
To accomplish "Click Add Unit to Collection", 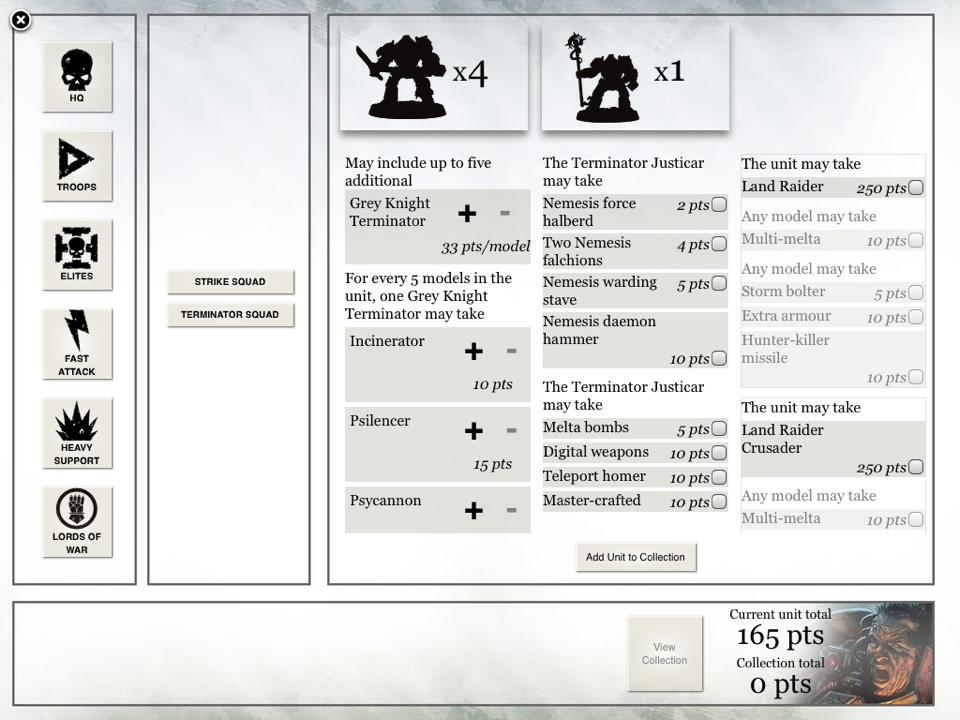I will (636, 557).
